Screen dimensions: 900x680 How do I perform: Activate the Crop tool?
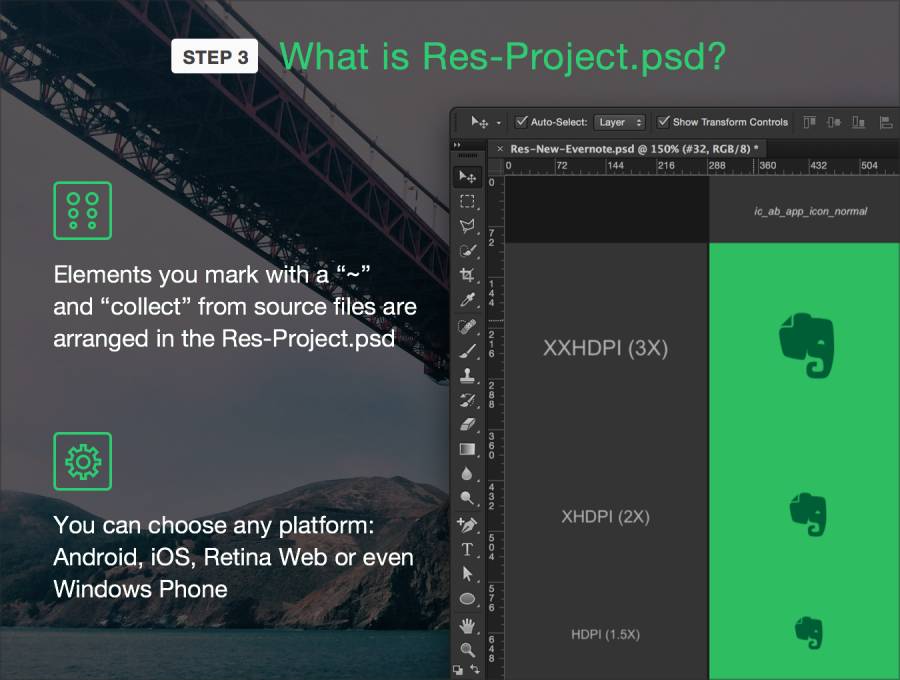click(x=467, y=276)
